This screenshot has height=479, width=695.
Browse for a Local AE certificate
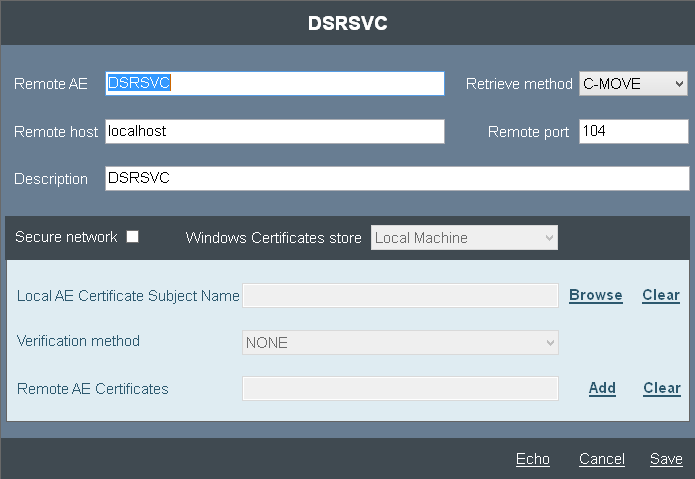tap(596, 295)
